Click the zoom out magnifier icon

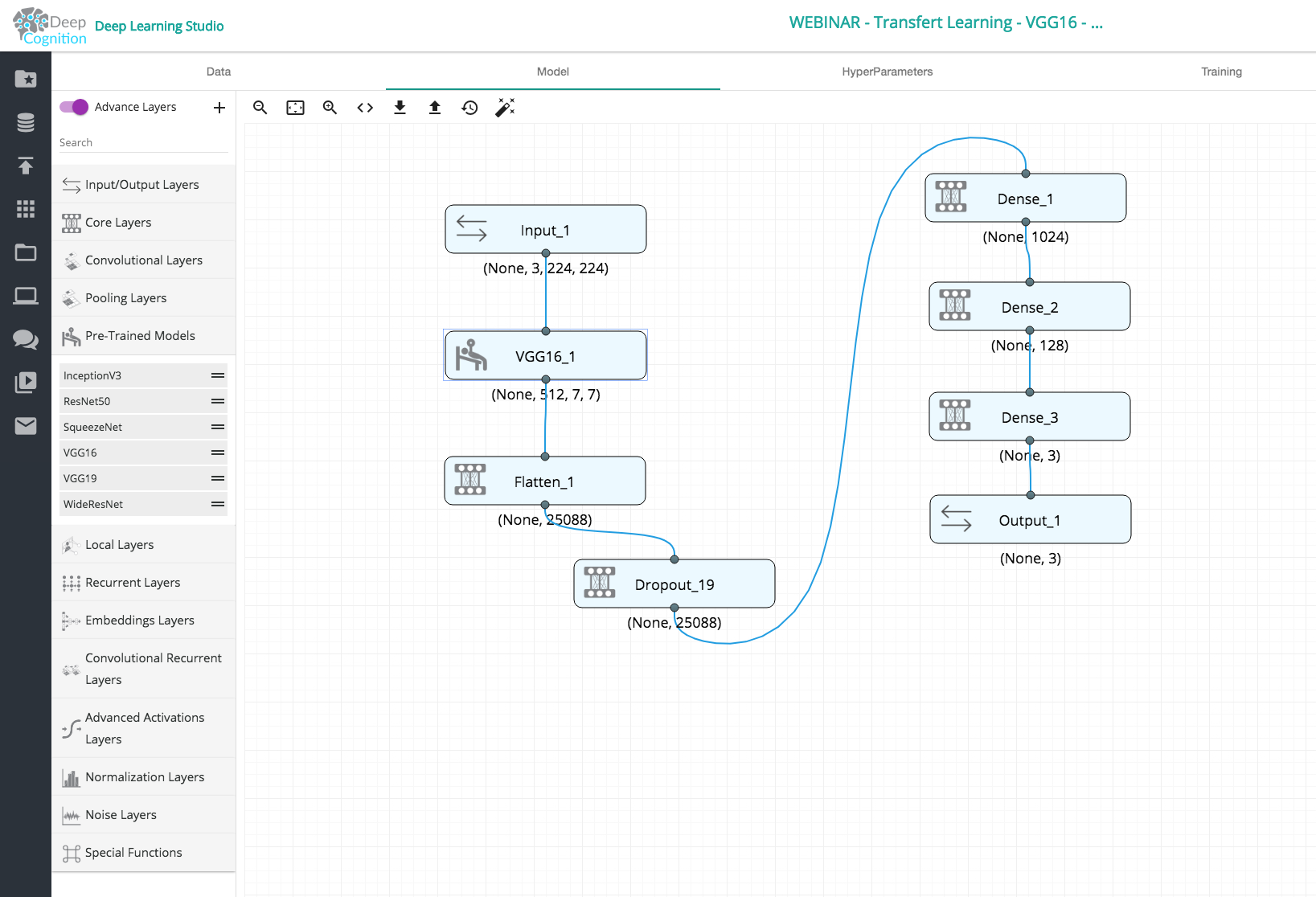[x=260, y=108]
